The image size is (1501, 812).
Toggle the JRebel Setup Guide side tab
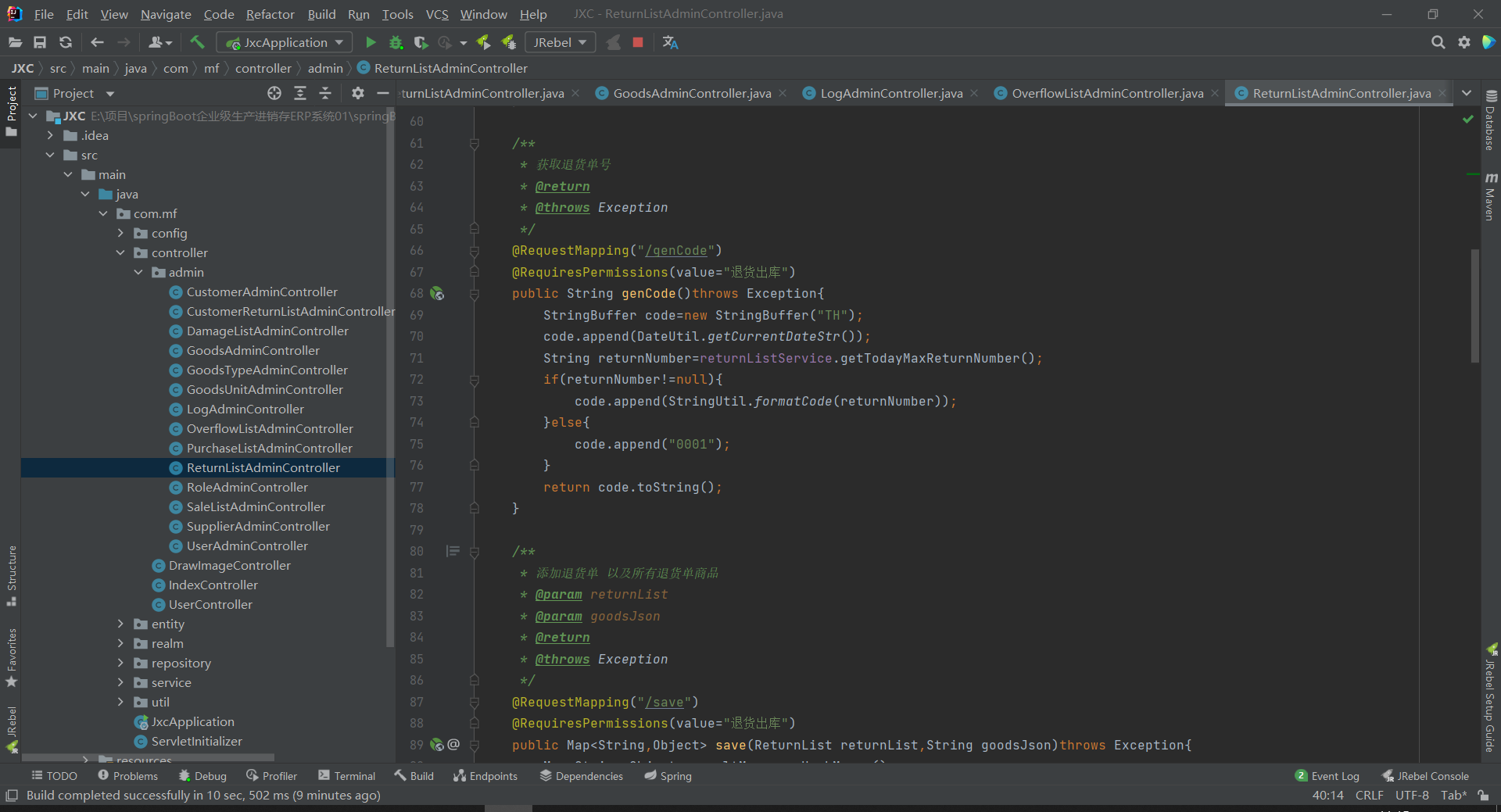tap(1490, 698)
